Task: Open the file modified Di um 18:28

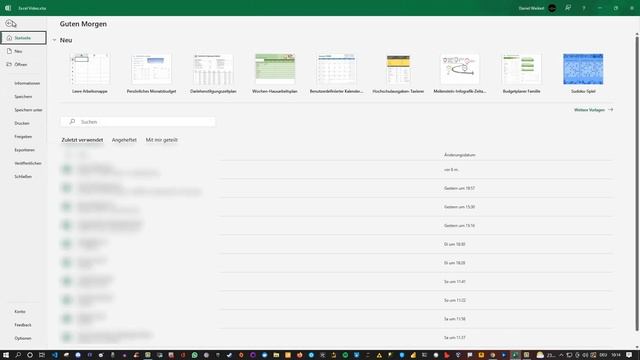Action: point(337,263)
